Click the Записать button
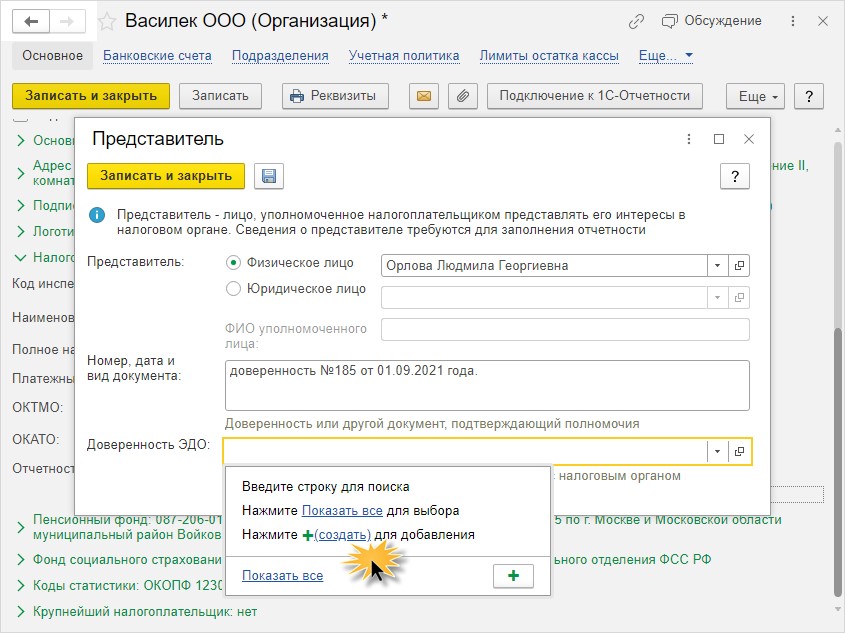Viewport: 845px width, 633px height. tap(220, 96)
